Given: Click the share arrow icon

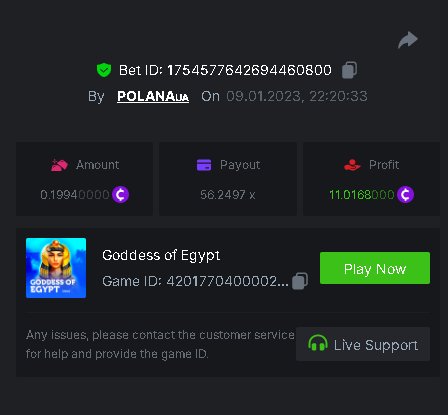Looking at the screenshot, I should coord(408,40).
